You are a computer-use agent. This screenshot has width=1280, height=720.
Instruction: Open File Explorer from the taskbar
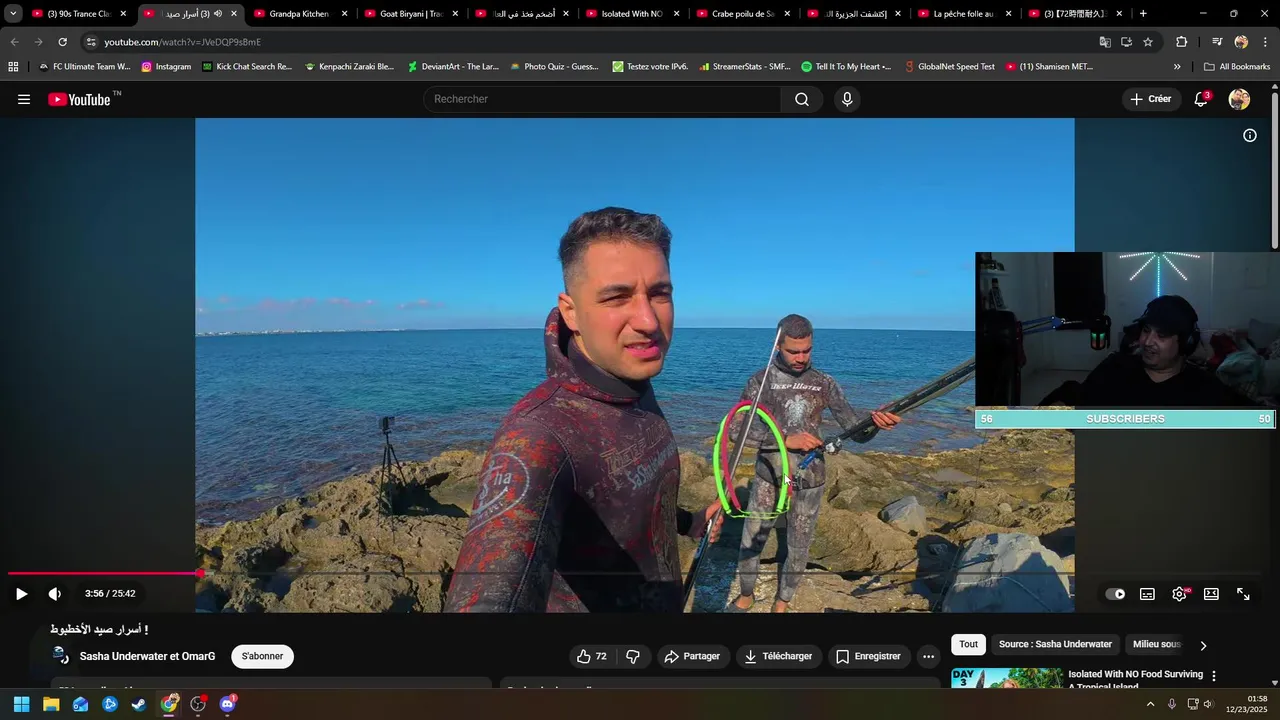pyautogui.click(x=51, y=704)
